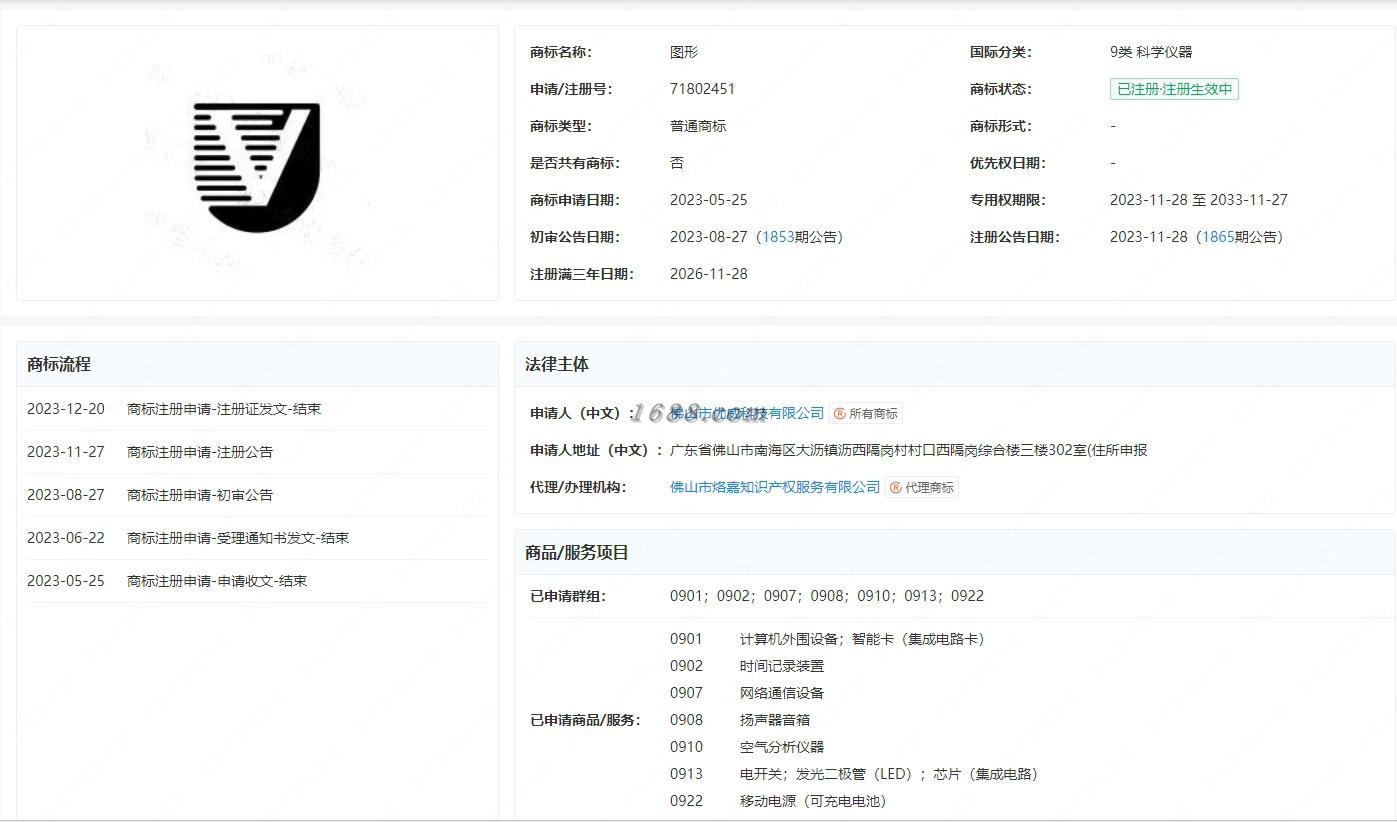Open the applicant company link beside 申请人（中文）
1397x822 pixels.
pos(747,413)
